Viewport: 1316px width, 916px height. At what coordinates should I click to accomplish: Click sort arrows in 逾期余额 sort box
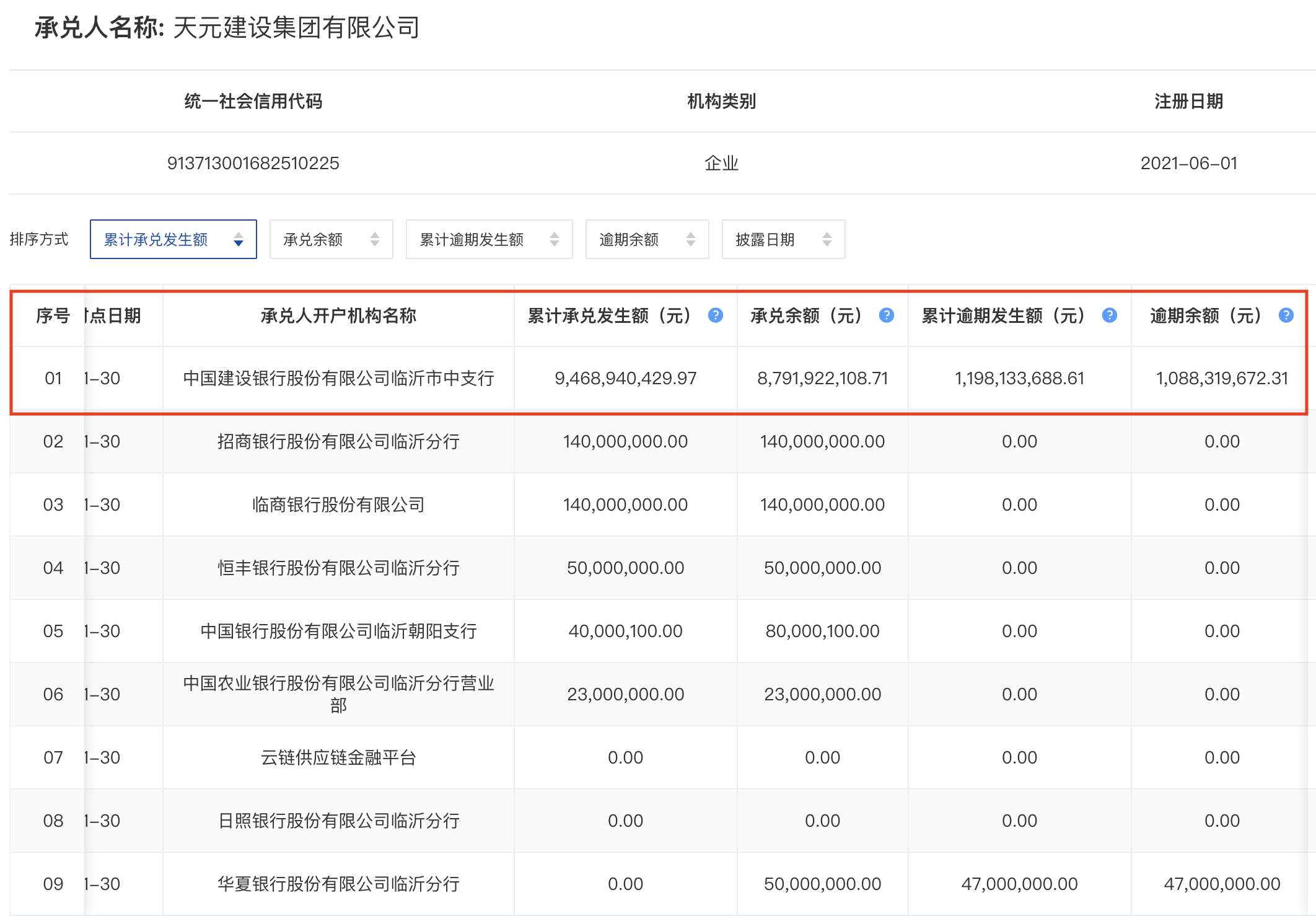691,239
